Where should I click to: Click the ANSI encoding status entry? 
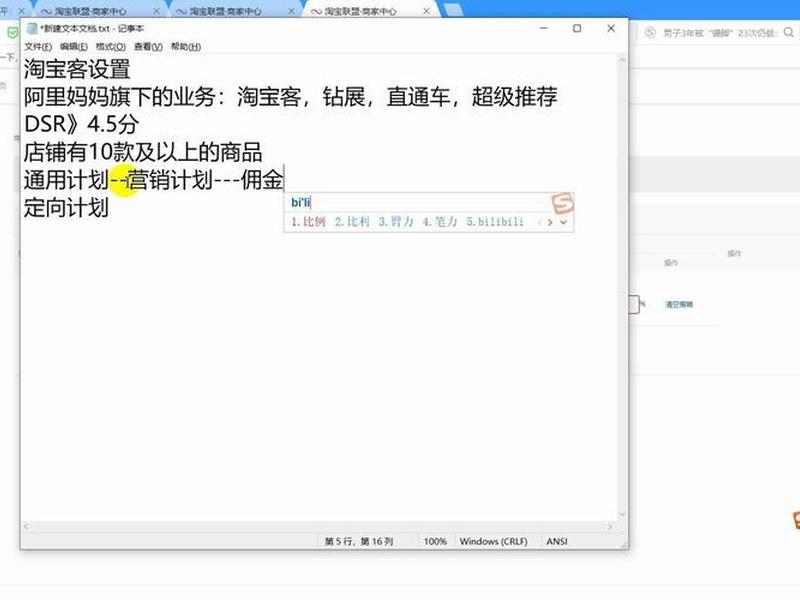pyautogui.click(x=557, y=541)
